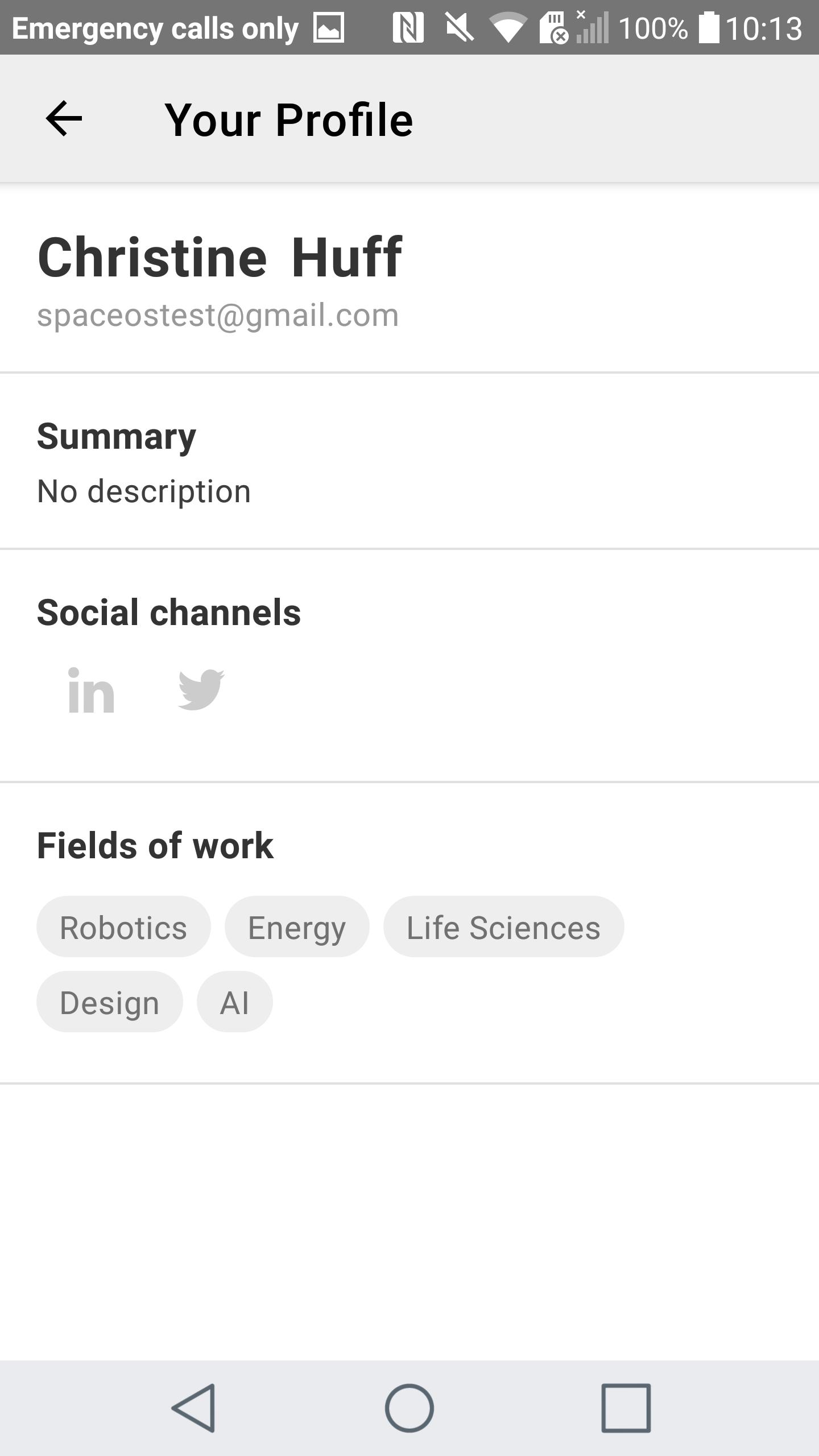This screenshot has width=819, height=1456.
Task: Tap the muted sound status icon
Action: (460, 28)
